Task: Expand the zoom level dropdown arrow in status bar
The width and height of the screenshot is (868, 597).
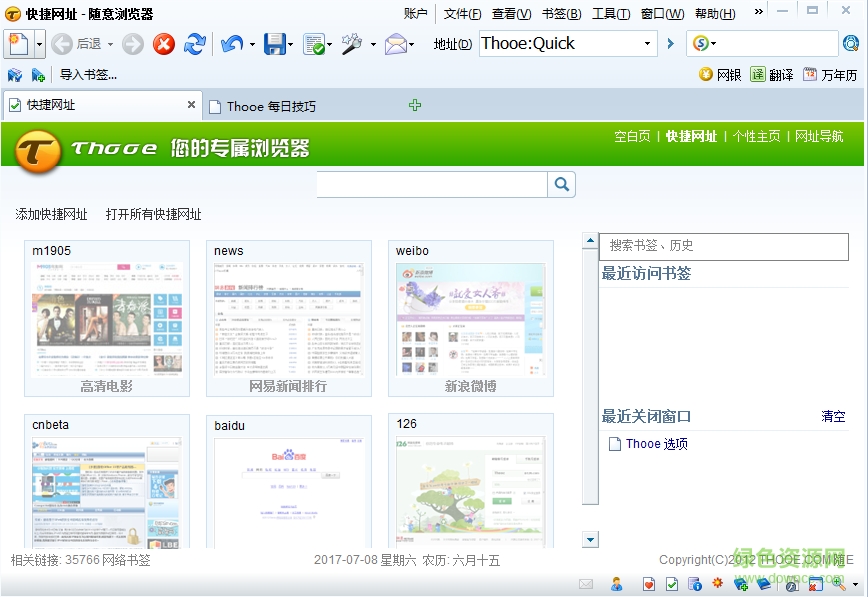Action: 856,583
